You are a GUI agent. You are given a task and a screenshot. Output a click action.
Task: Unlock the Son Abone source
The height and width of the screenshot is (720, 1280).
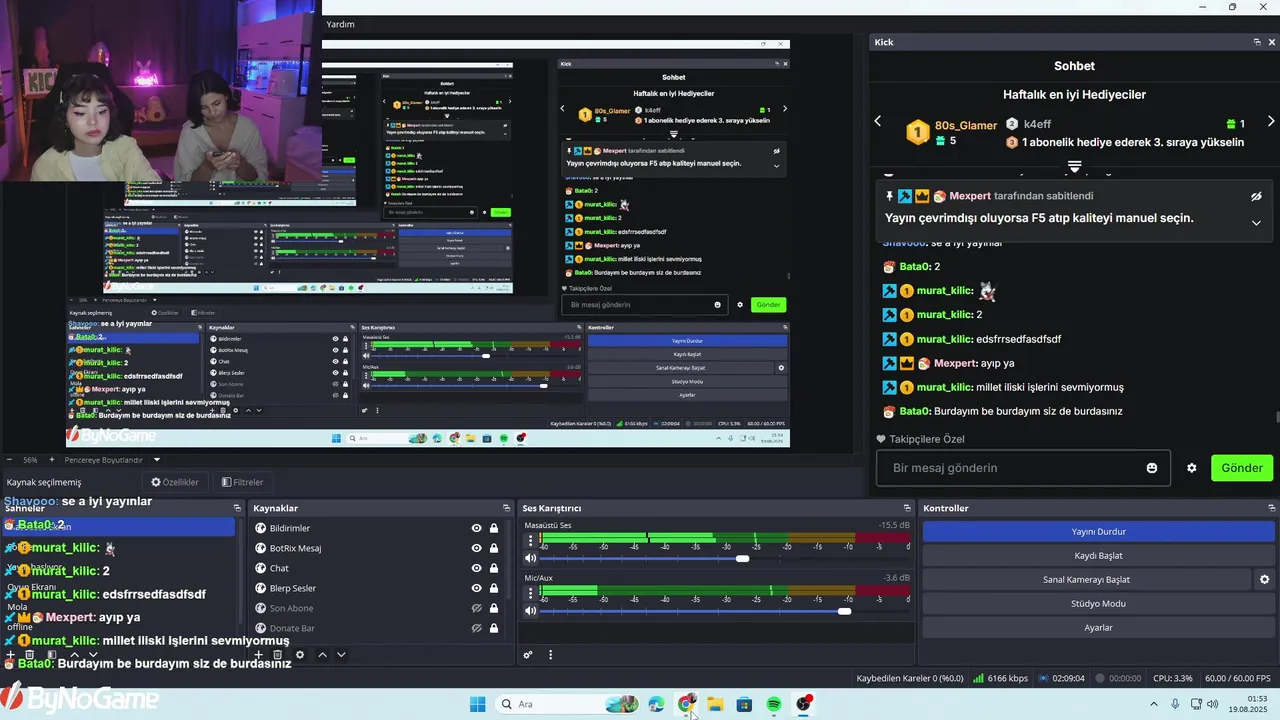pyautogui.click(x=494, y=608)
